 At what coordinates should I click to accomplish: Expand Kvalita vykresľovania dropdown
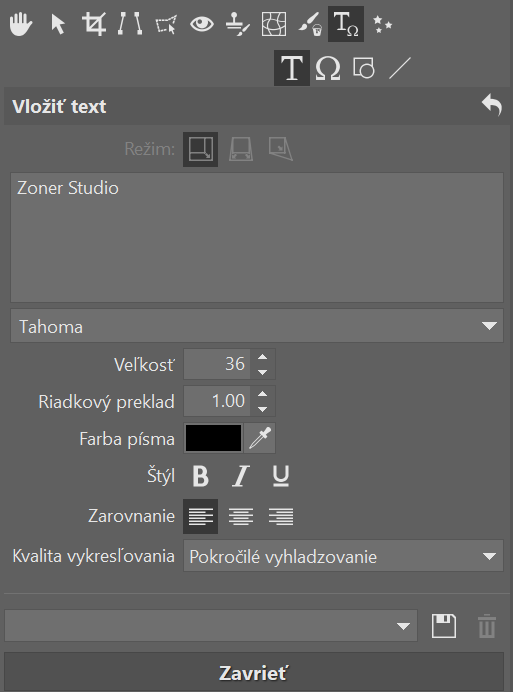tap(343, 556)
